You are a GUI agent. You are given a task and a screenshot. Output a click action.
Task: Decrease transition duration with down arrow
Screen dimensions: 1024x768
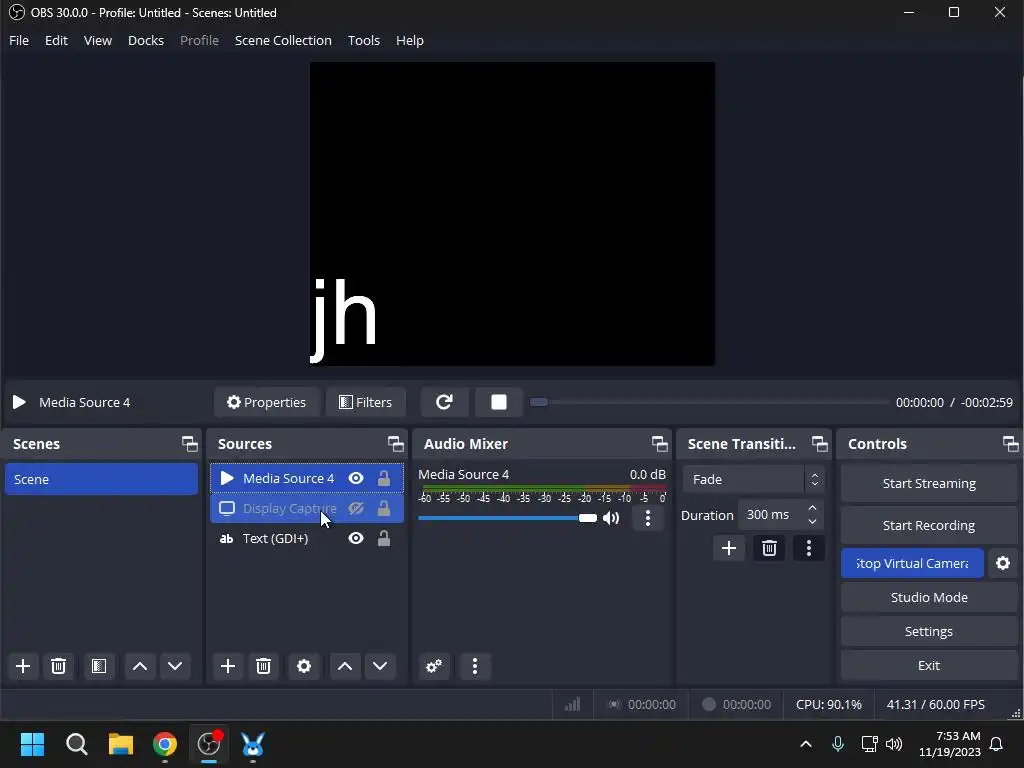pyautogui.click(x=812, y=521)
